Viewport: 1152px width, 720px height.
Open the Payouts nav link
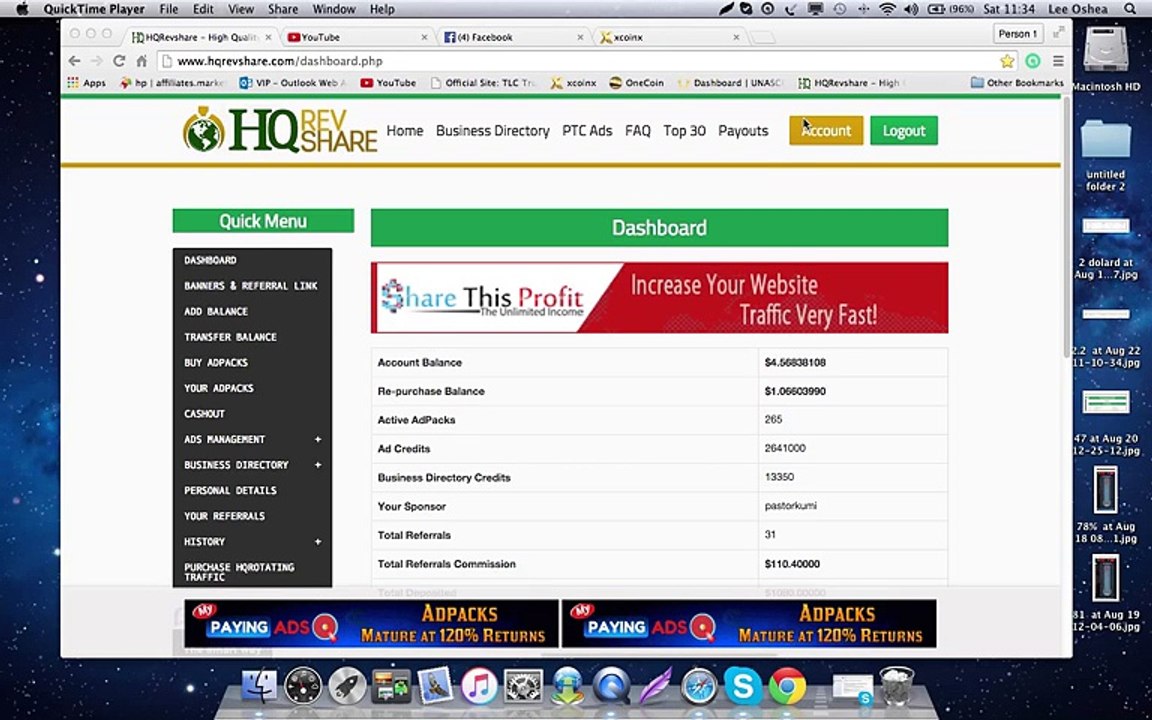coord(743,131)
